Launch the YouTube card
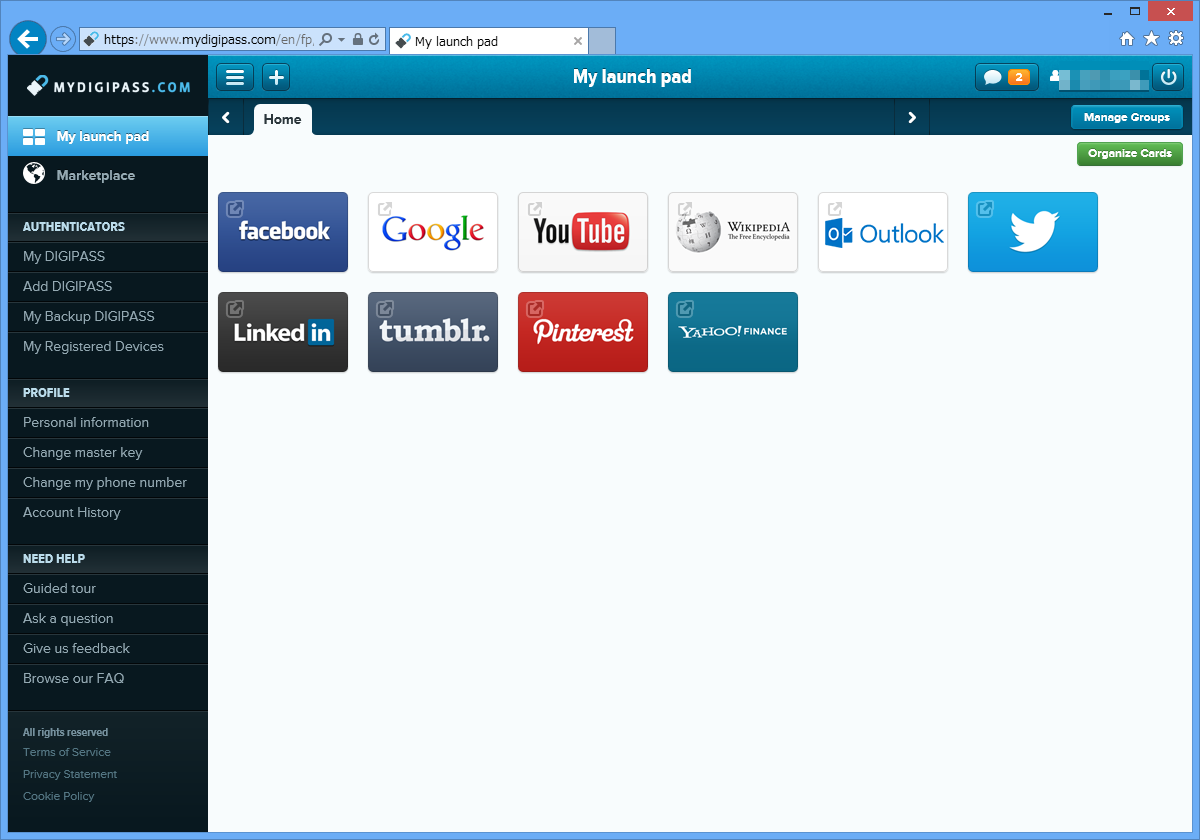This screenshot has width=1200, height=840. coord(583,232)
